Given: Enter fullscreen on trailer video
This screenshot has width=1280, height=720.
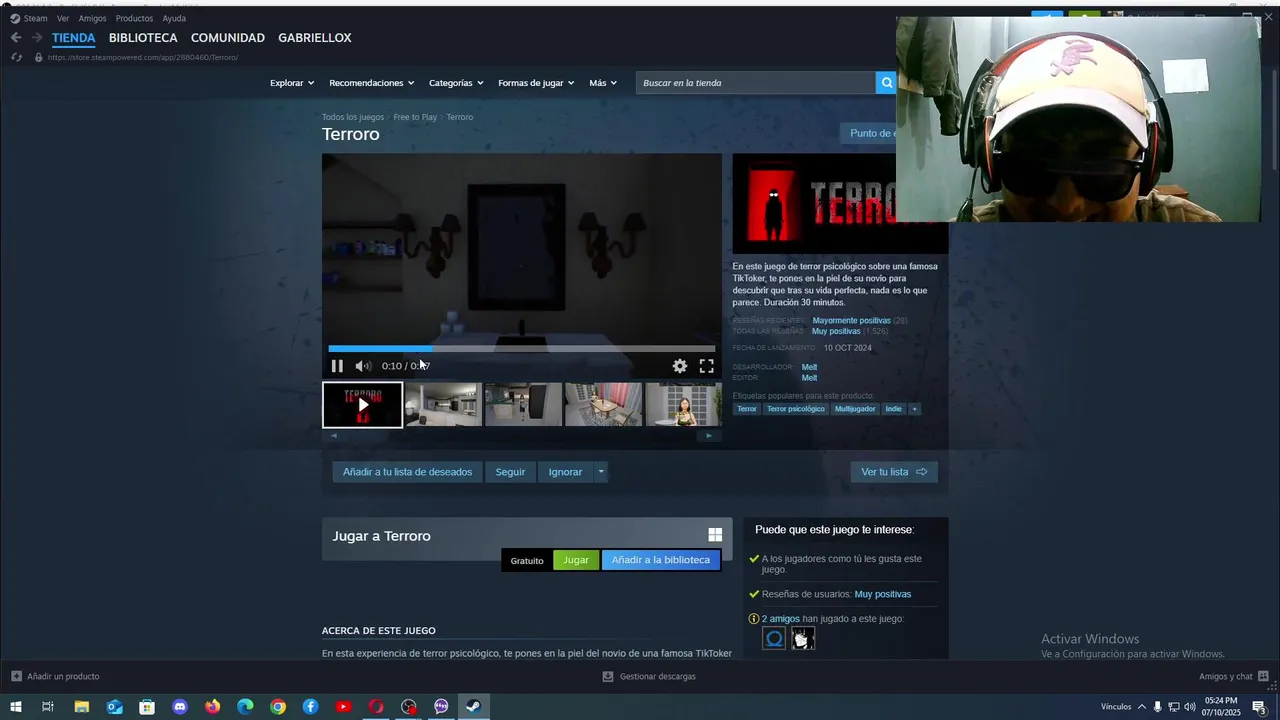Looking at the screenshot, I should coord(706,366).
